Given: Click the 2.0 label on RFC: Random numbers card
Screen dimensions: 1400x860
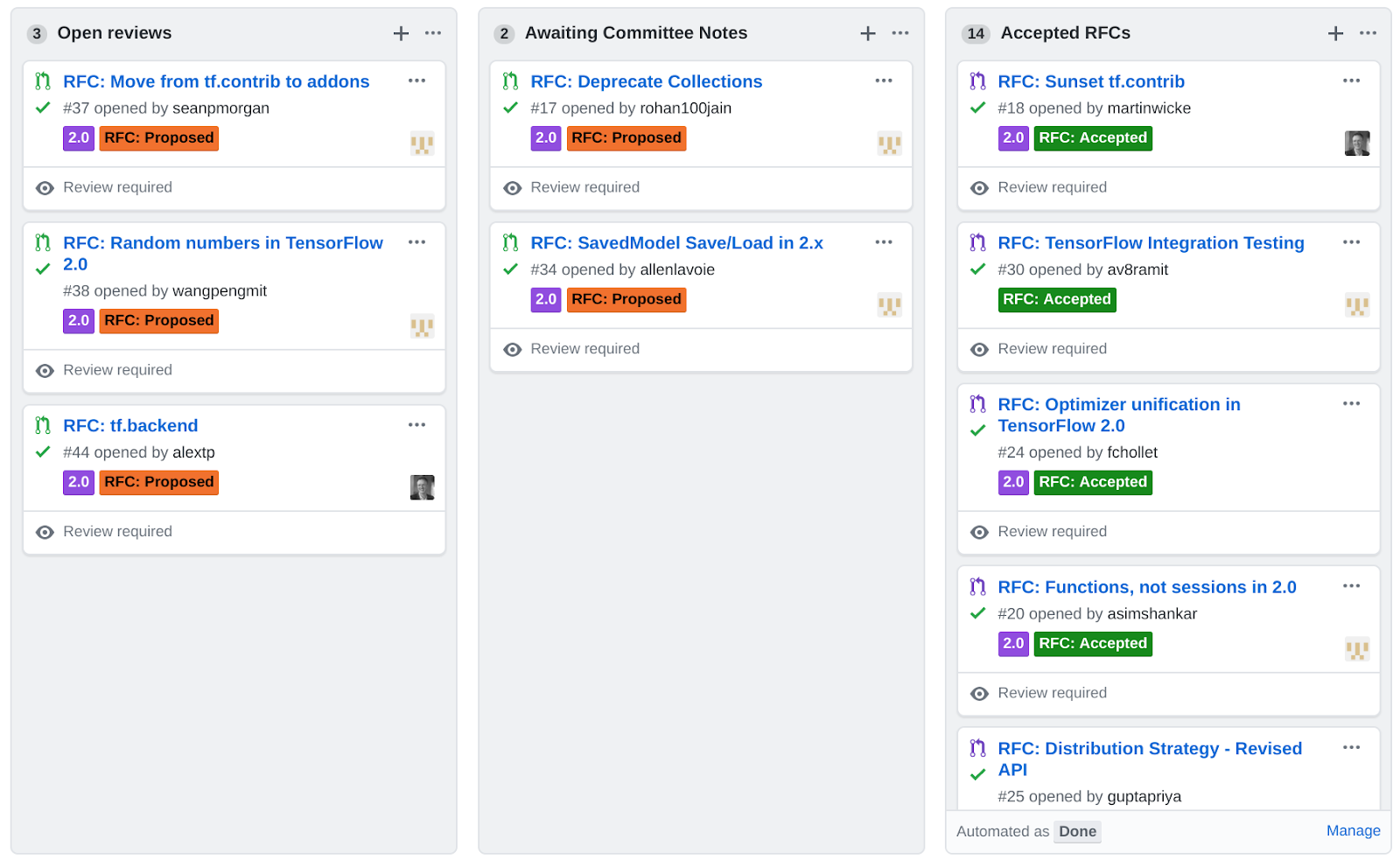Looking at the screenshot, I should pos(78,321).
